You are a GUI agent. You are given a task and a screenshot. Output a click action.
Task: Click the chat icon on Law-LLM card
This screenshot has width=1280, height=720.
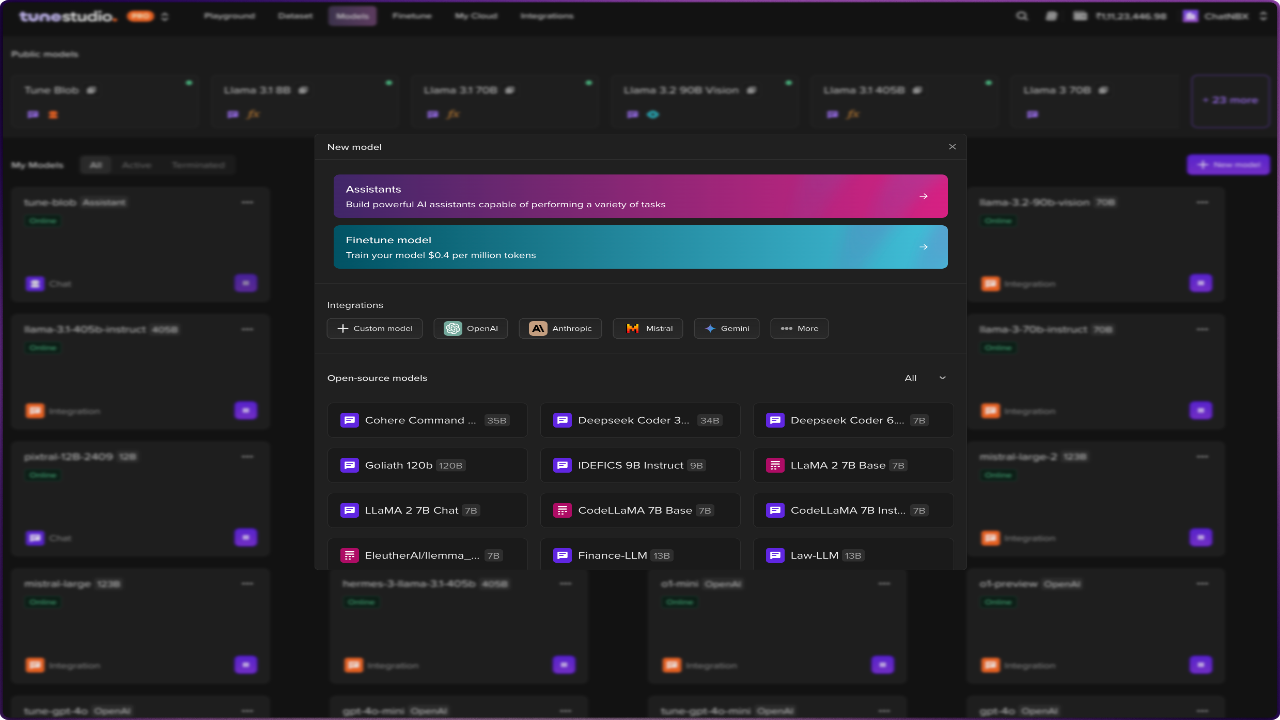(x=775, y=556)
